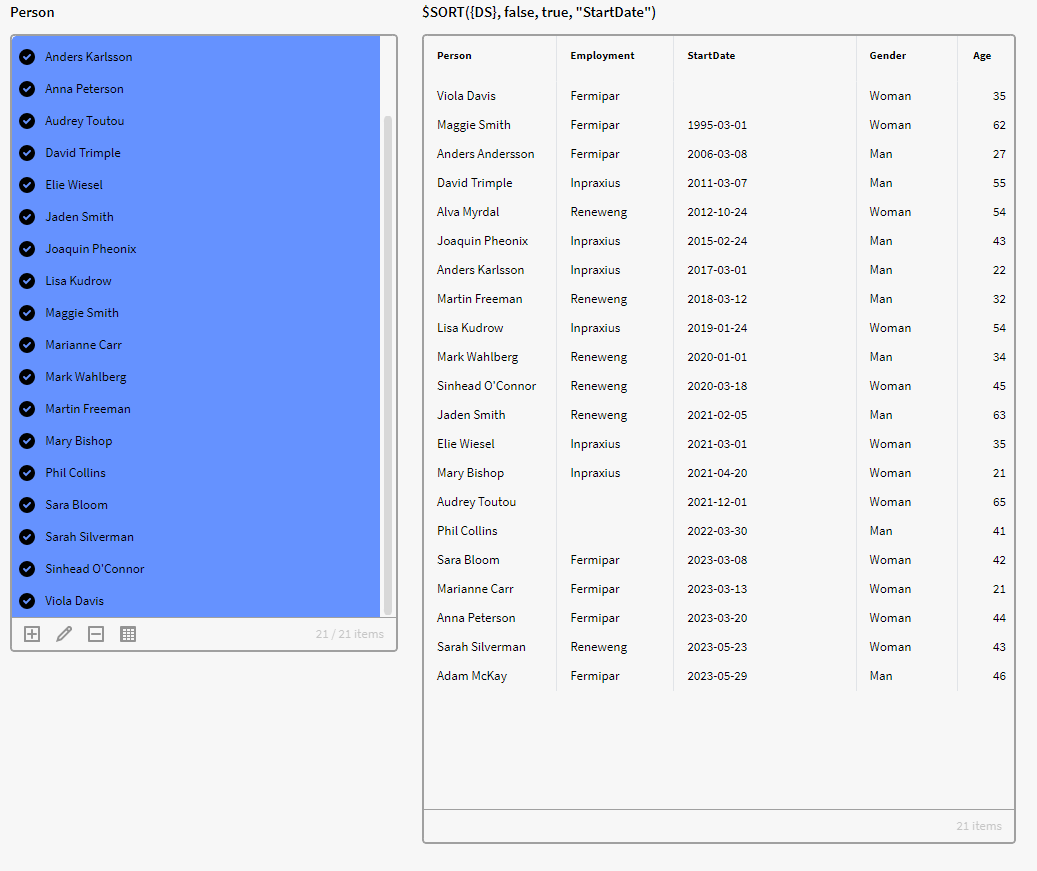
Task: Sort by the StartDate column header
Action: (x=711, y=56)
